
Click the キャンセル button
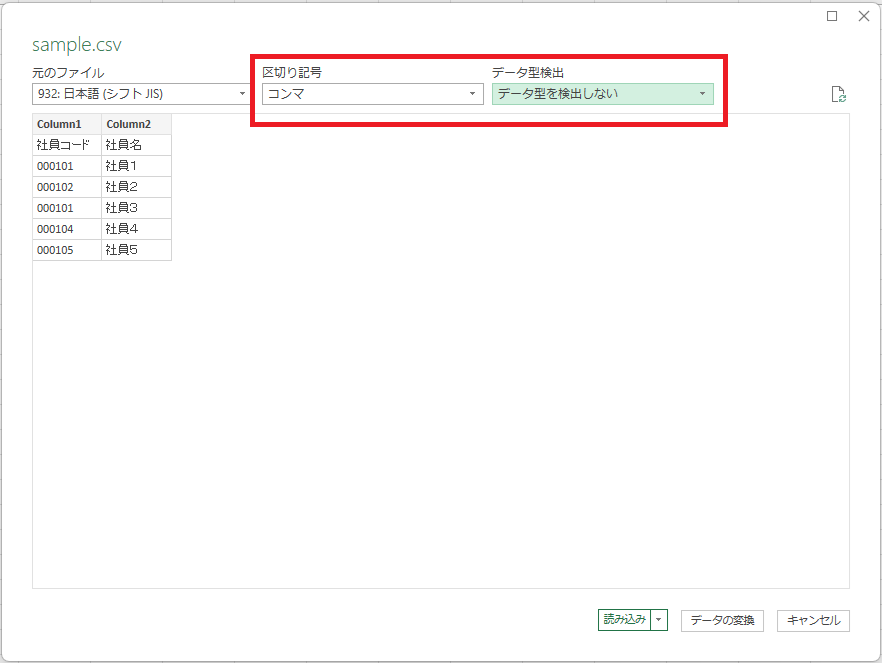(813, 620)
